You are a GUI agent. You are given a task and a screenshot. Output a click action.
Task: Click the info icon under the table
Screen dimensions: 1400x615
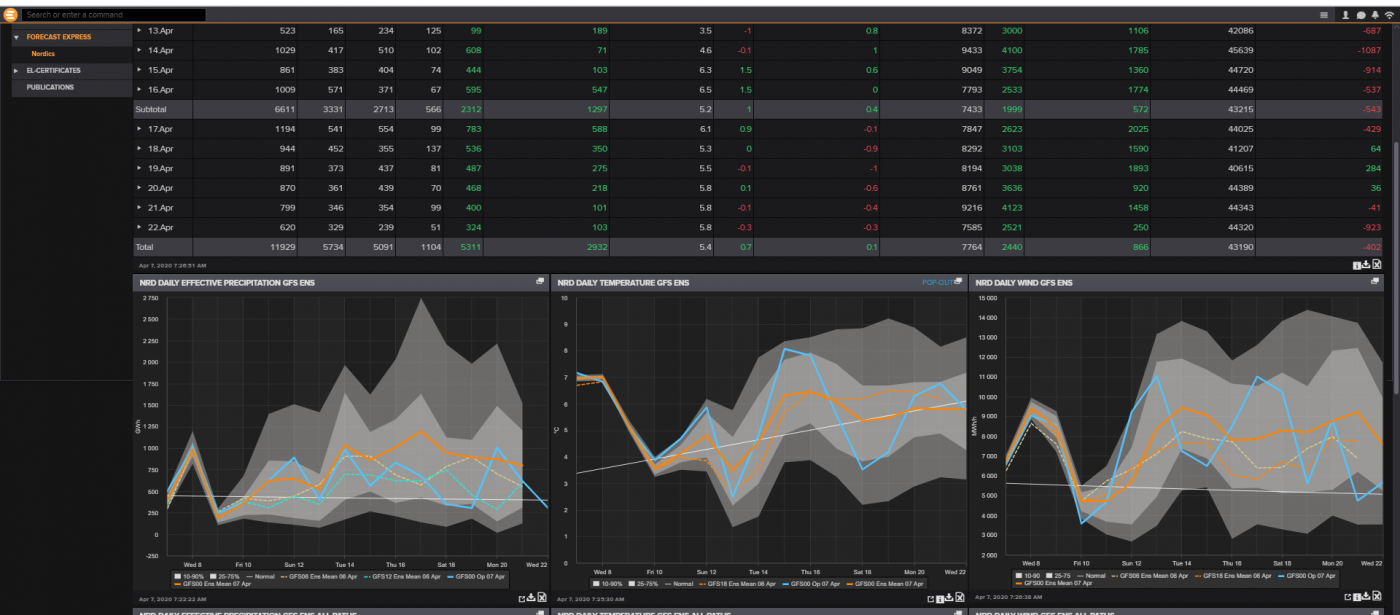click(1357, 264)
